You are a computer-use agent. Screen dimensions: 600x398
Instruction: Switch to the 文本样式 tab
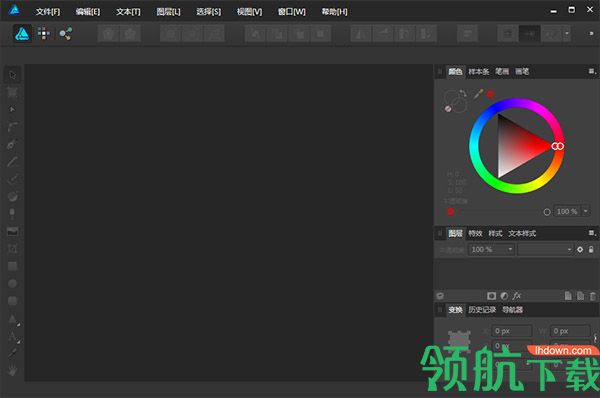(522, 233)
